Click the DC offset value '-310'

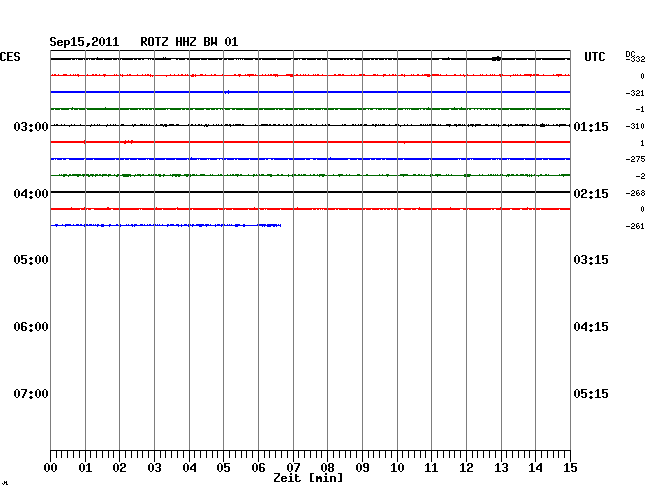[635, 126]
